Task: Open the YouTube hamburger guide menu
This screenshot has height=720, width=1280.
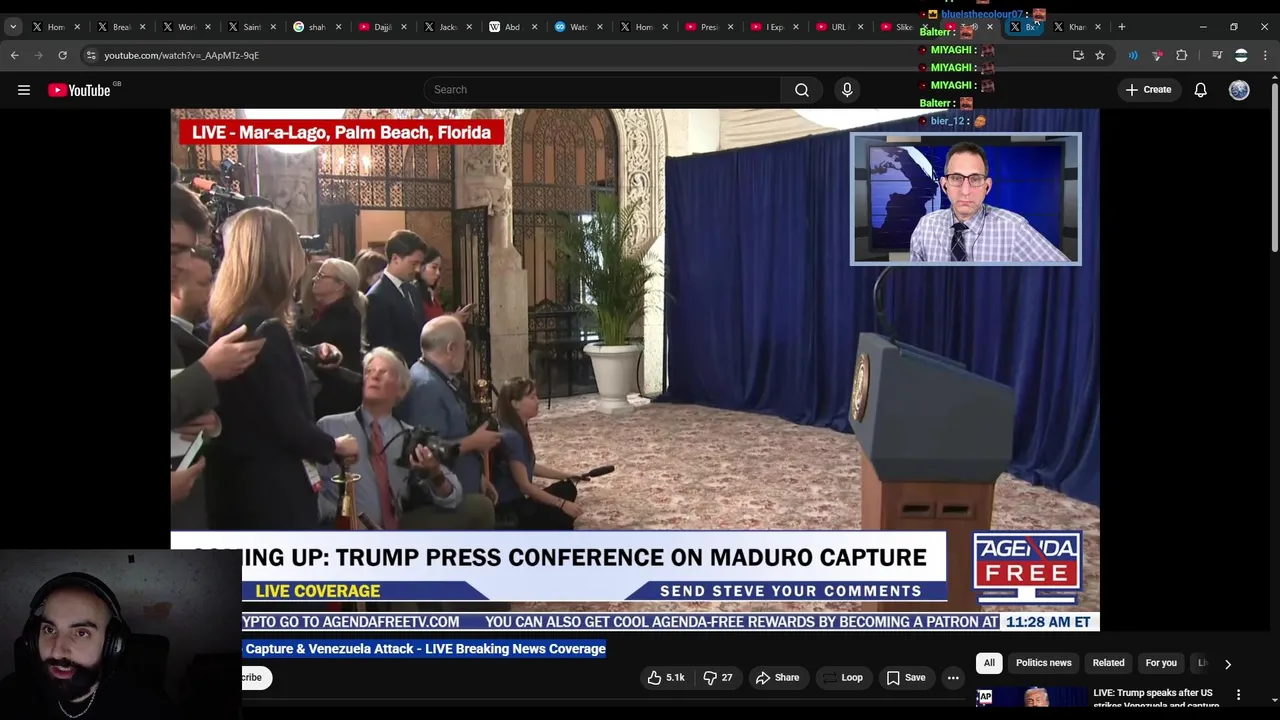Action: point(24,90)
